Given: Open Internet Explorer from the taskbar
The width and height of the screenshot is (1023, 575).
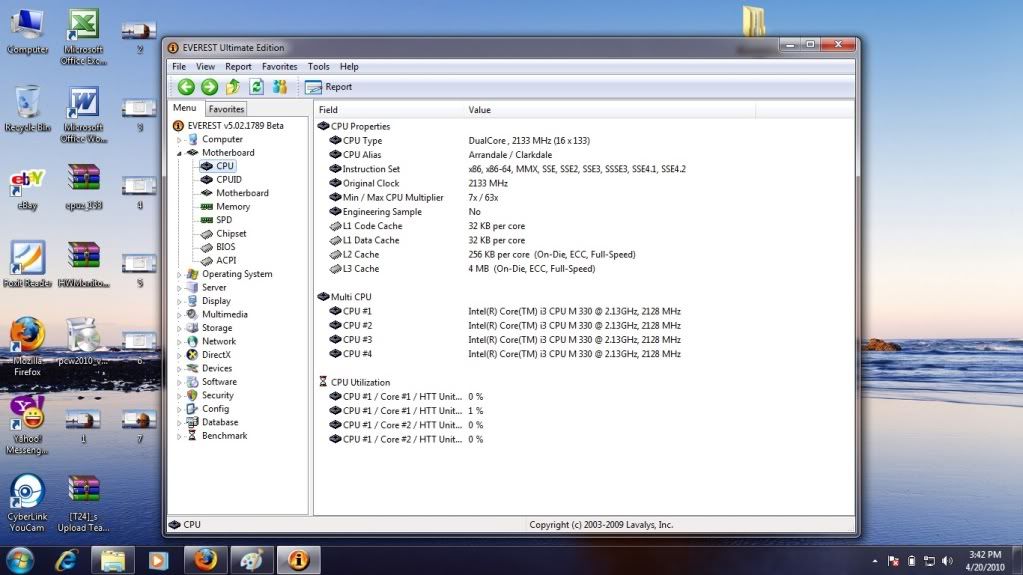Looking at the screenshot, I should click(x=67, y=560).
